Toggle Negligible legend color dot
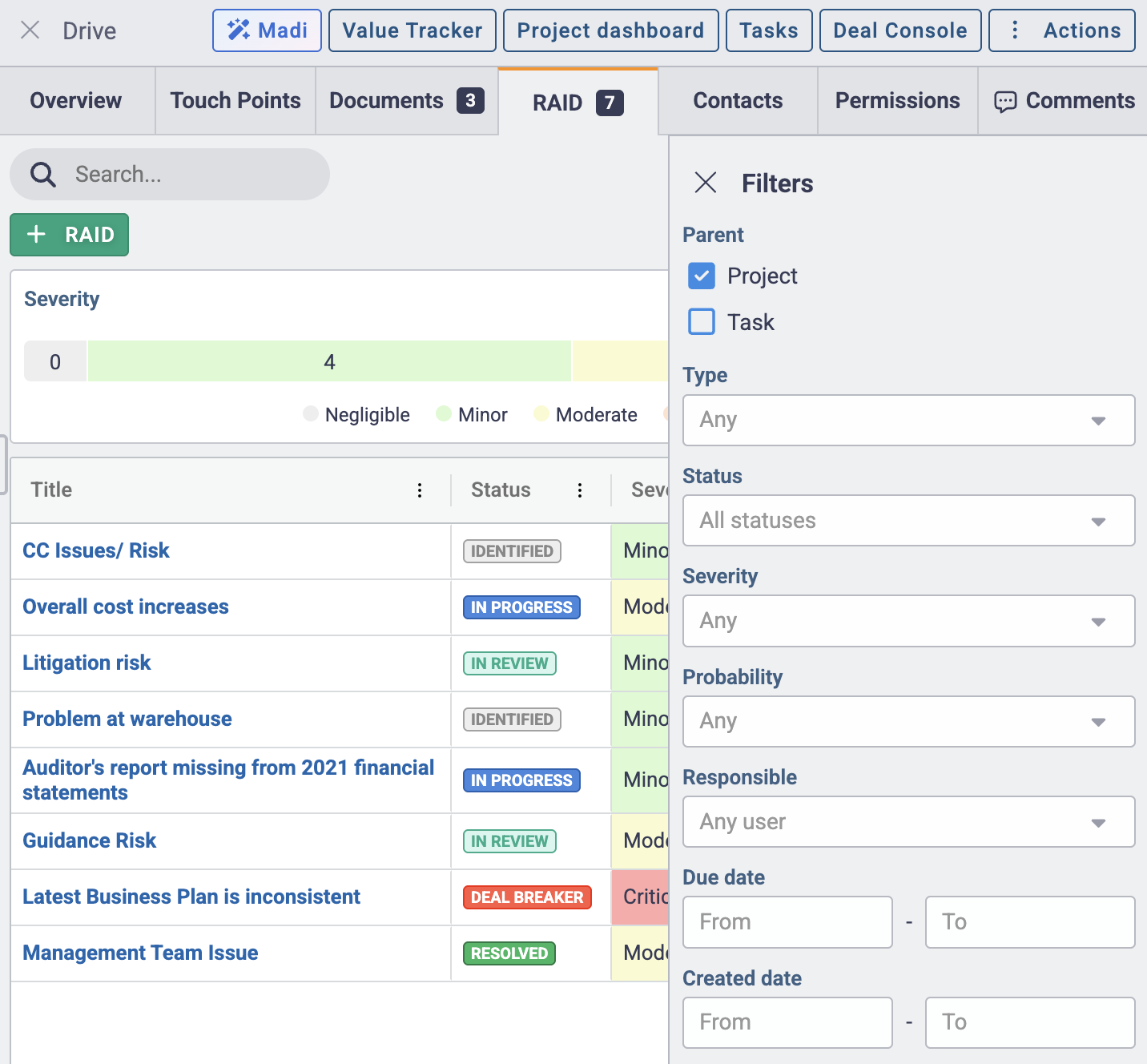This screenshot has width=1147, height=1064. point(311,413)
